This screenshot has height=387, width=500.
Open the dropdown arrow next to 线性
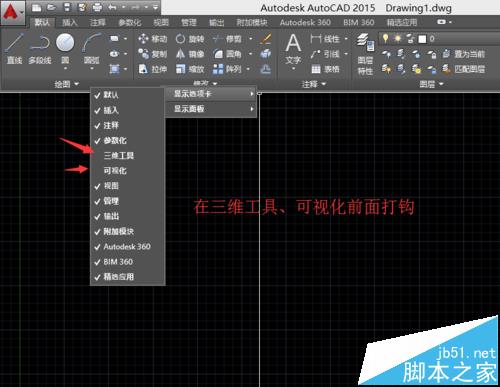(346, 39)
